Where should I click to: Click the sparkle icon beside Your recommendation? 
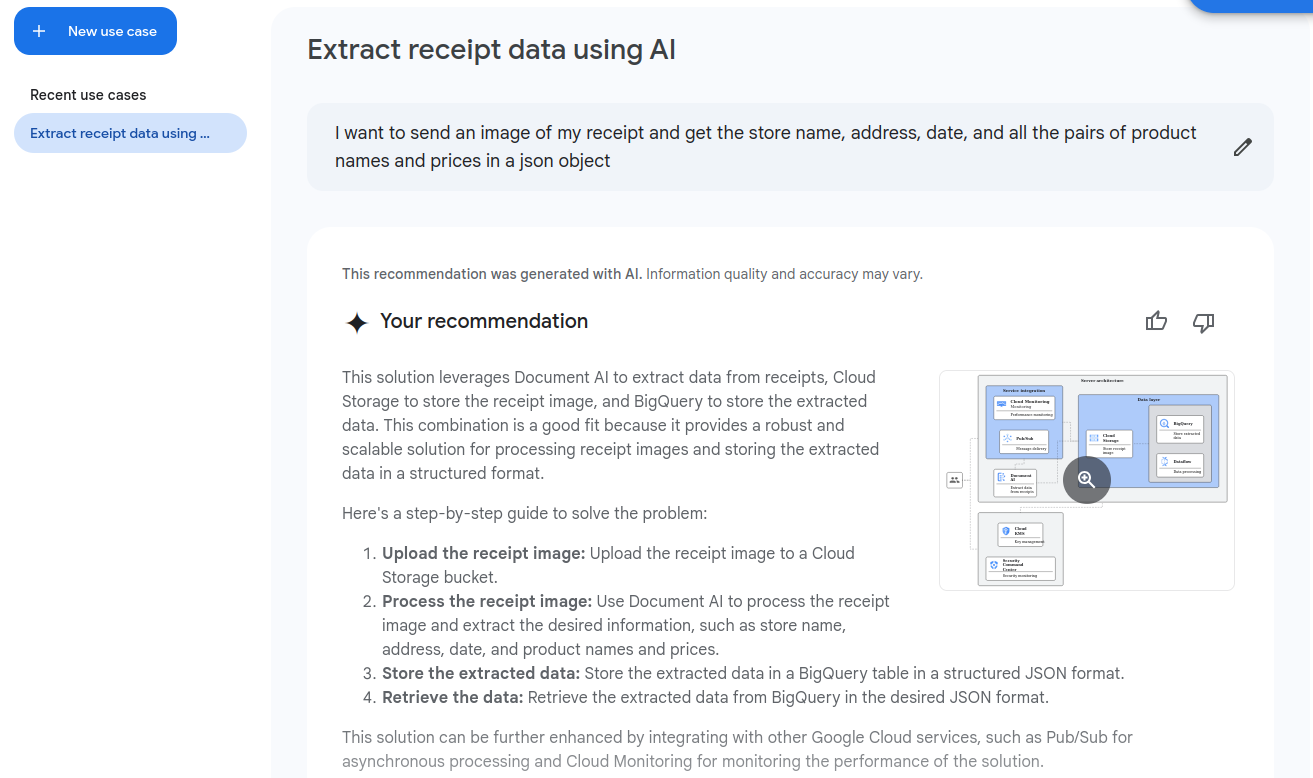(357, 323)
